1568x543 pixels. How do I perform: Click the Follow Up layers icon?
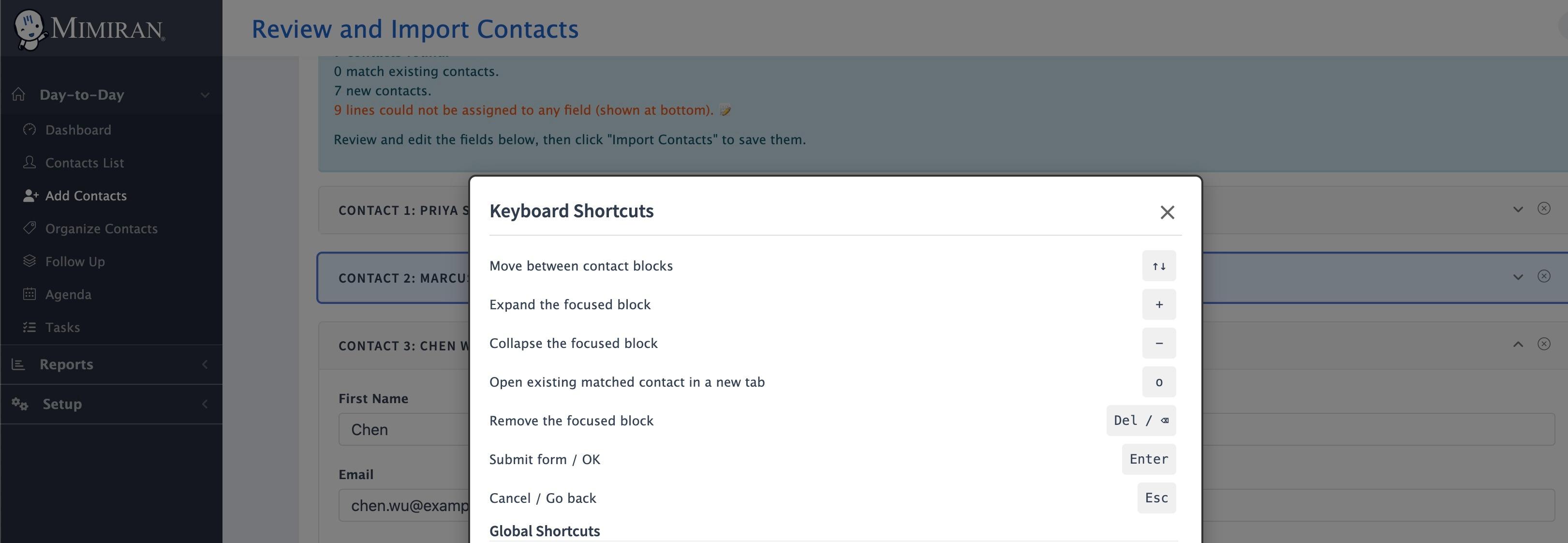point(29,261)
